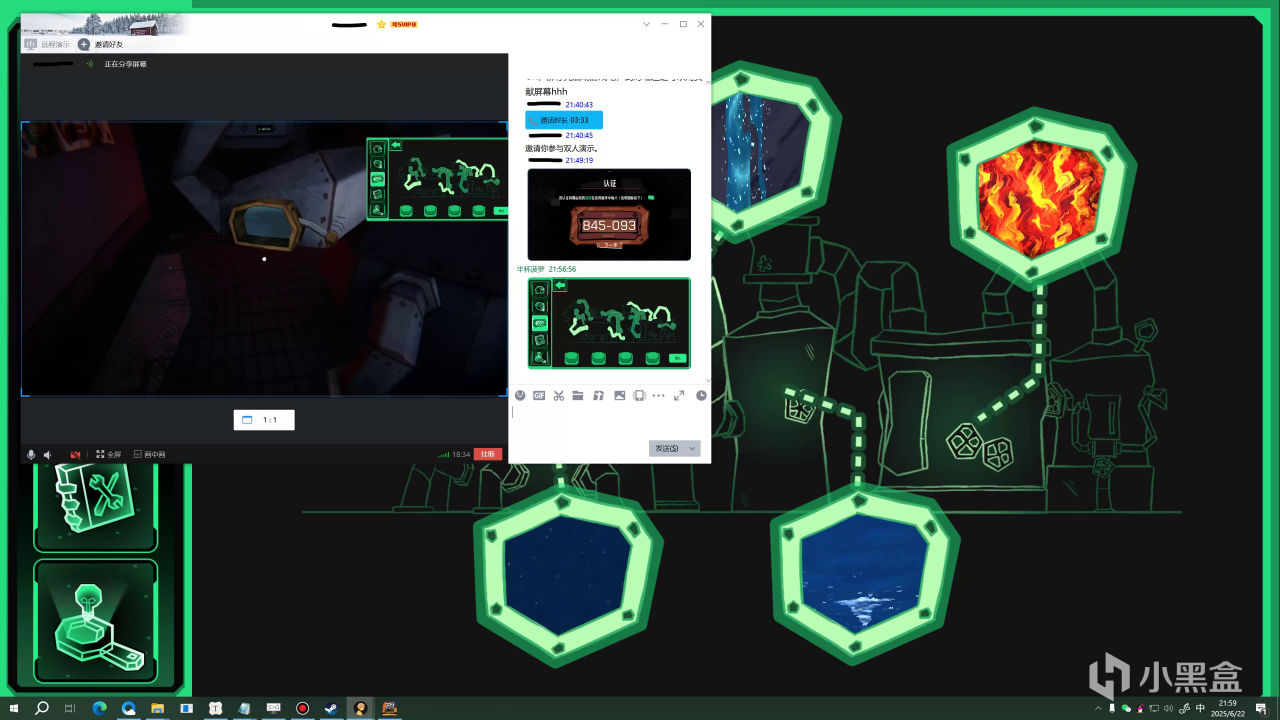The height and width of the screenshot is (720, 1280).
Task: Click the timestamp 21:49:19 in chat
Action: [579, 160]
